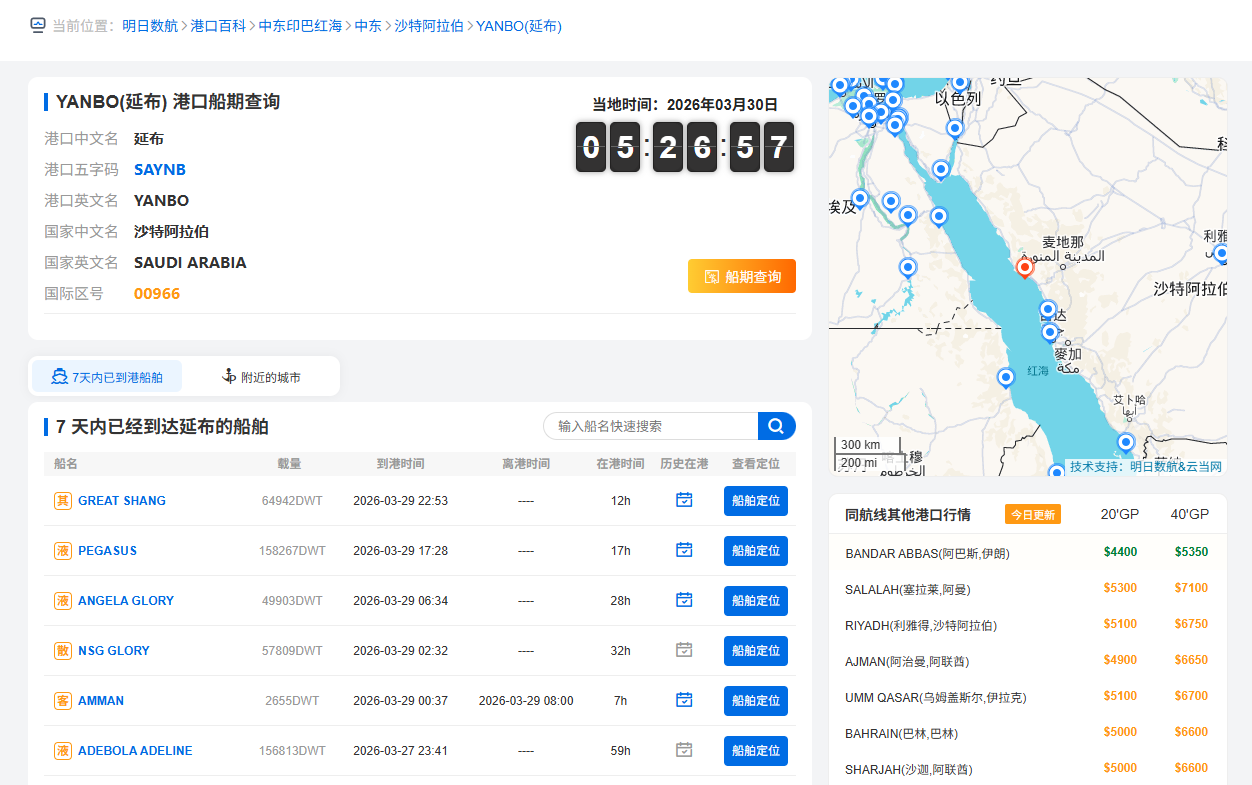Click AMMAN history calendar icon
This screenshot has height=785, width=1252.
(x=684, y=700)
